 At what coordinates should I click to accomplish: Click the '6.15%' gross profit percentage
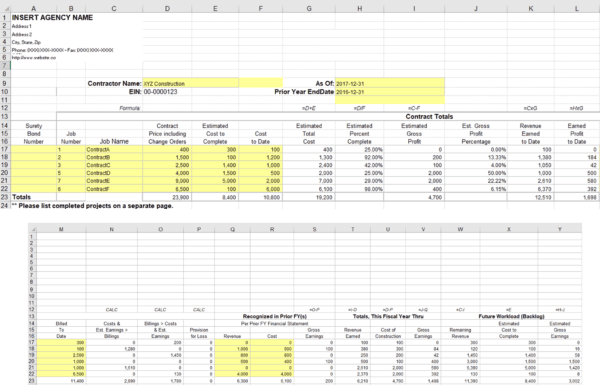pos(476,189)
